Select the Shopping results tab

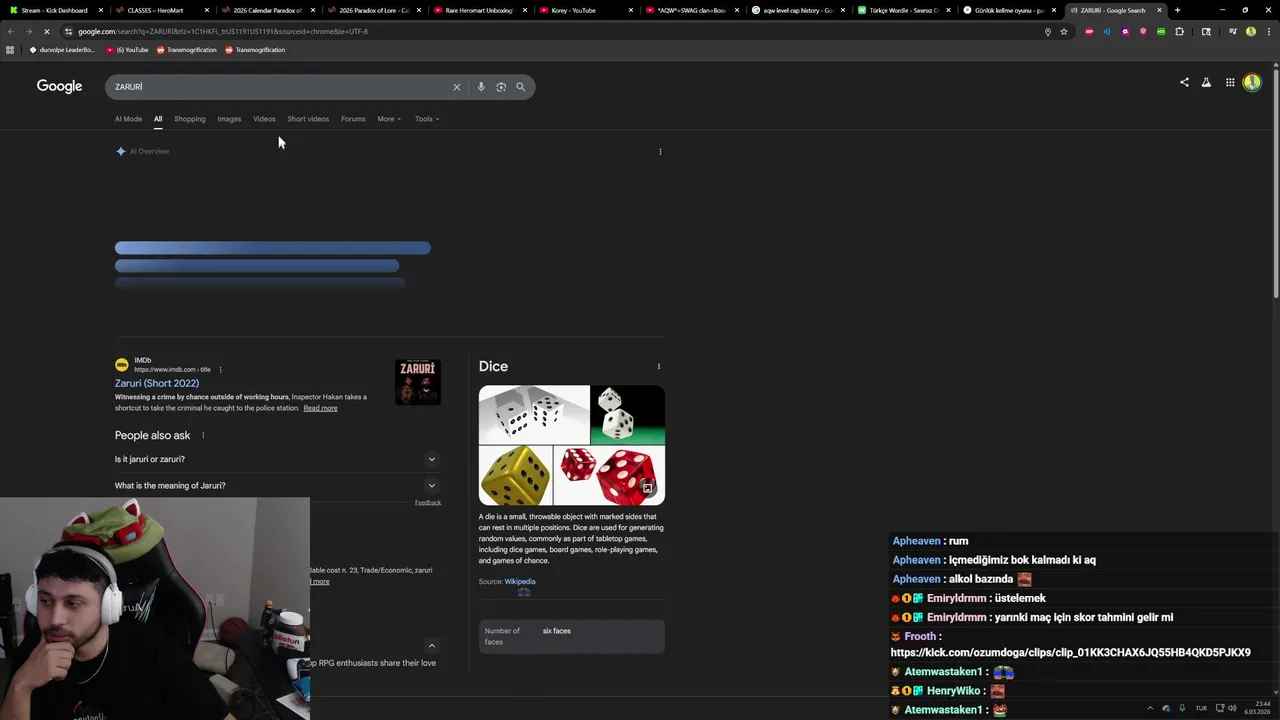coord(189,119)
